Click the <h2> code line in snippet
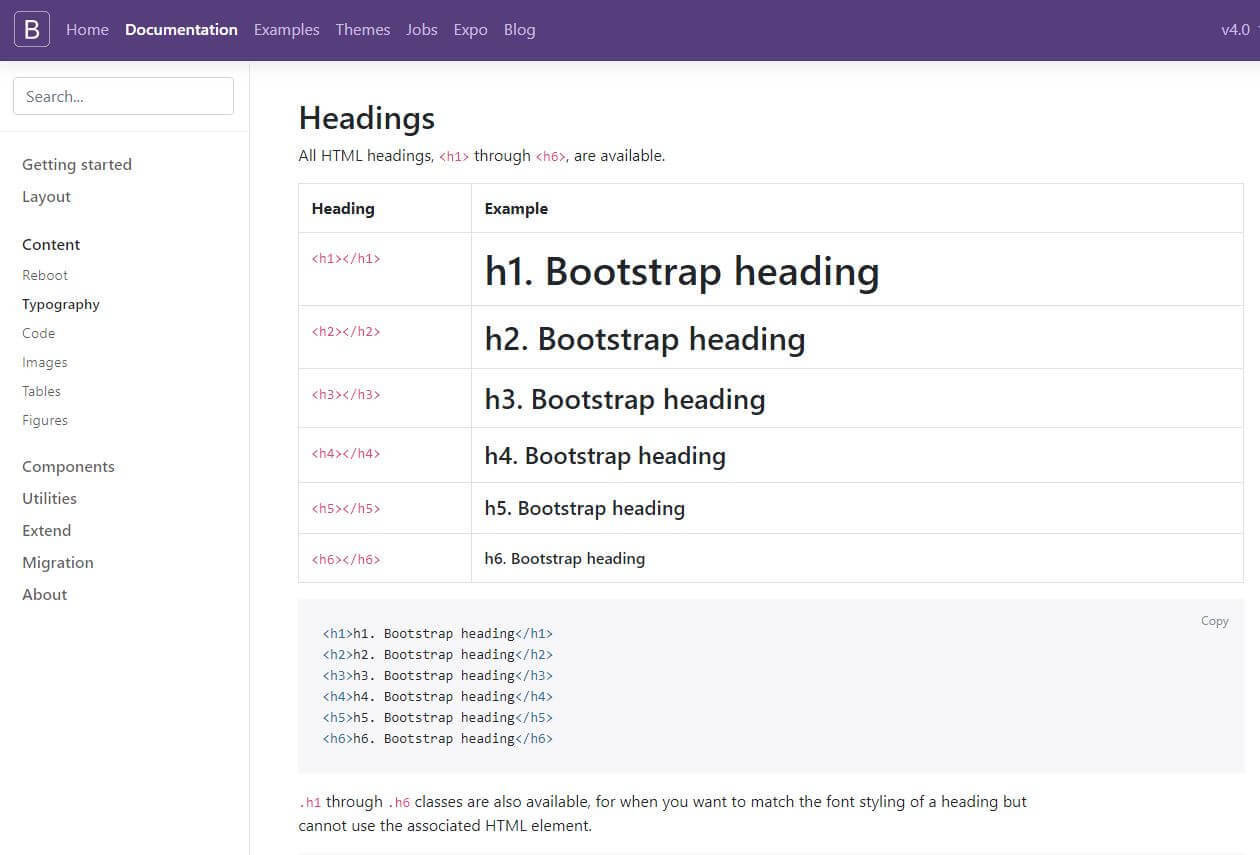 point(437,654)
